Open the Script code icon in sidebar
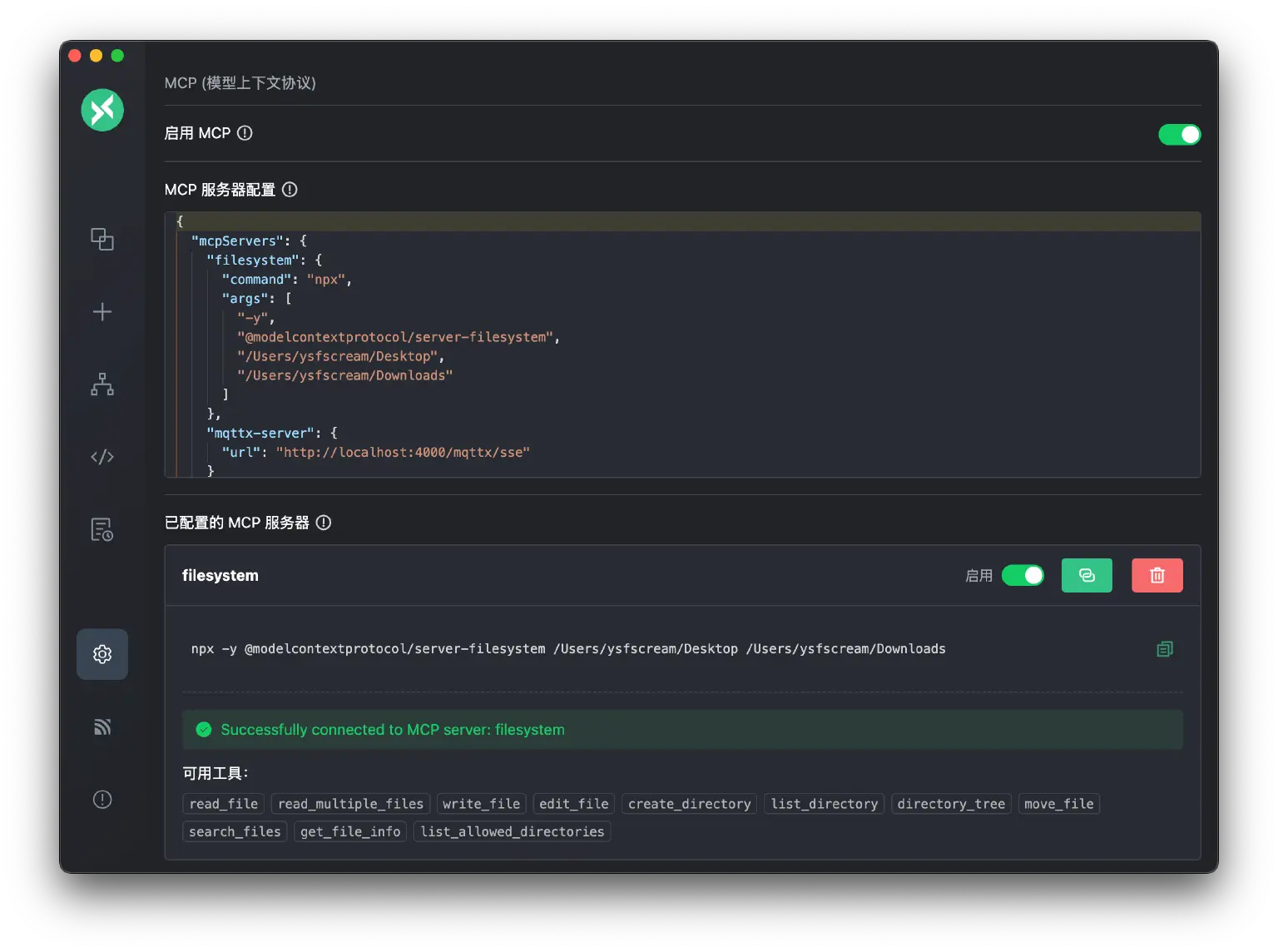Screen dimensions: 1278x952 coord(102,457)
